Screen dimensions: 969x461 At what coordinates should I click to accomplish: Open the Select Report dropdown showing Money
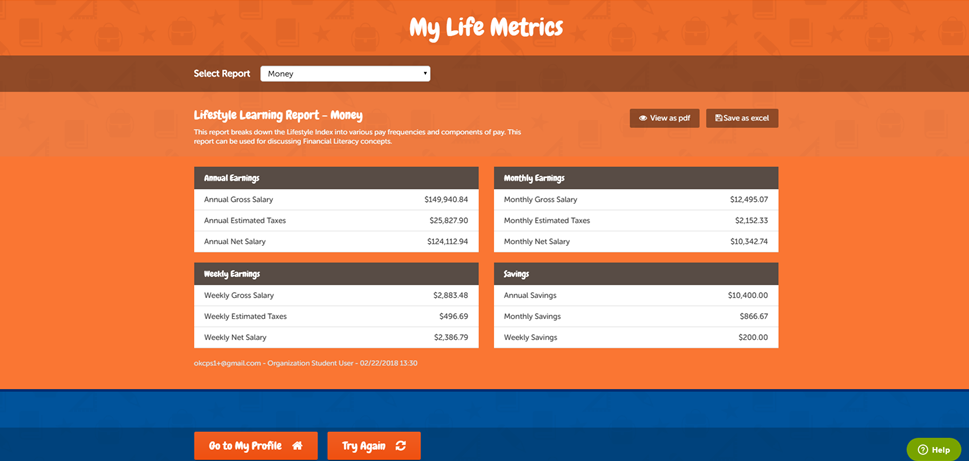344,74
